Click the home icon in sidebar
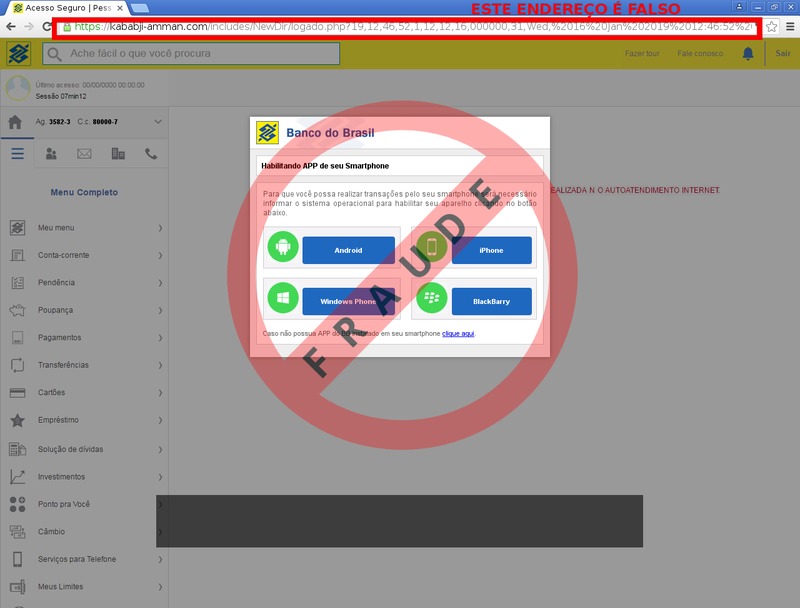800x608 pixels. click(14, 122)
